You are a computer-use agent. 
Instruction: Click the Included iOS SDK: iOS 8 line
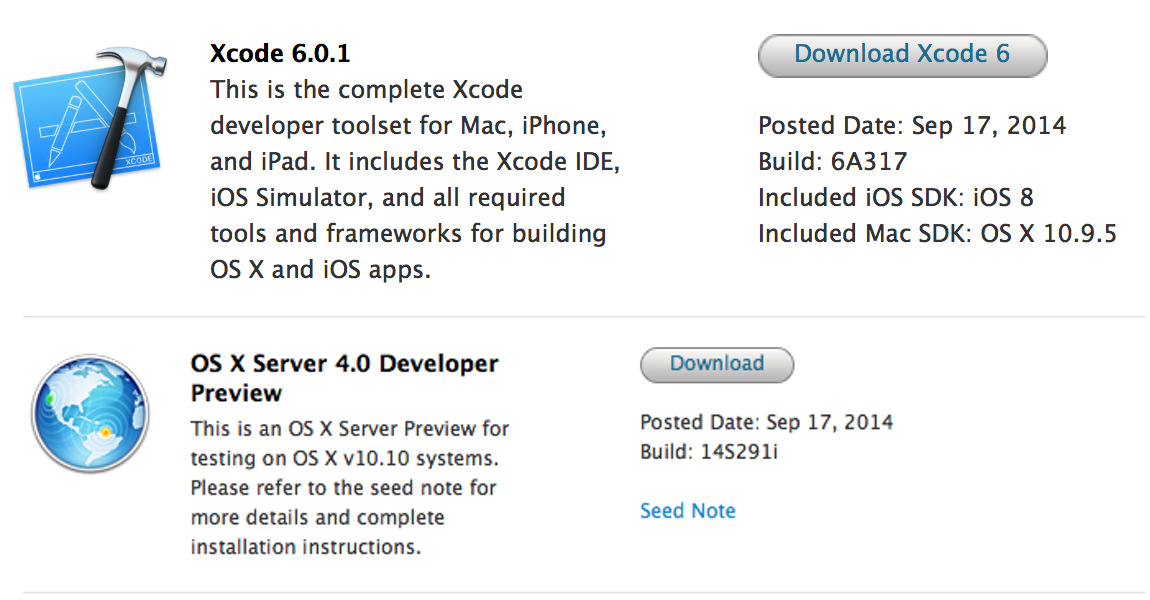point(895,198)
